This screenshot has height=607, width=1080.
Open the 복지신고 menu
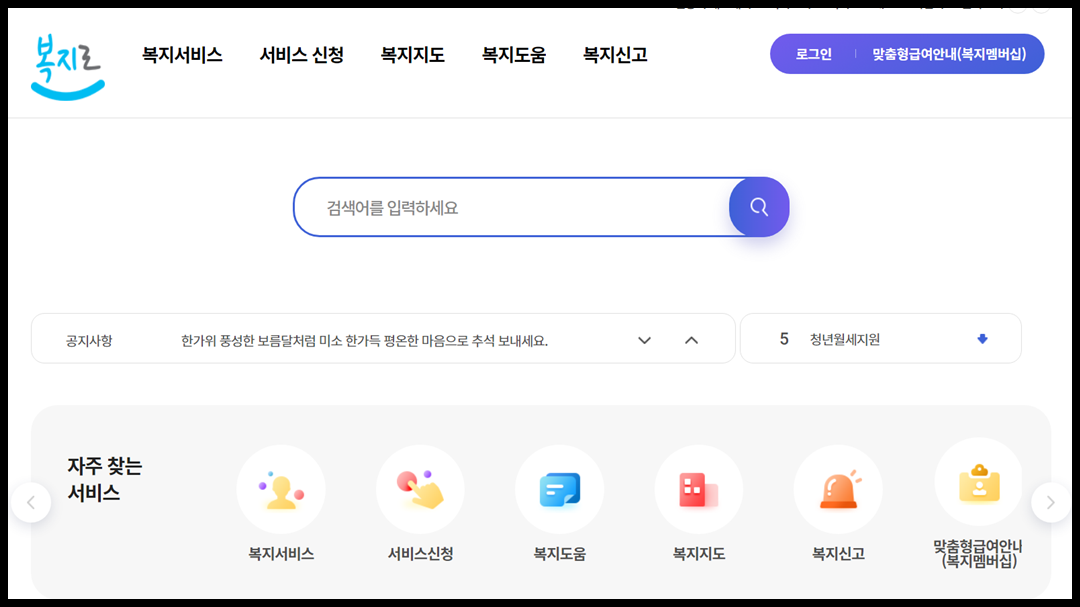(613, 55)
